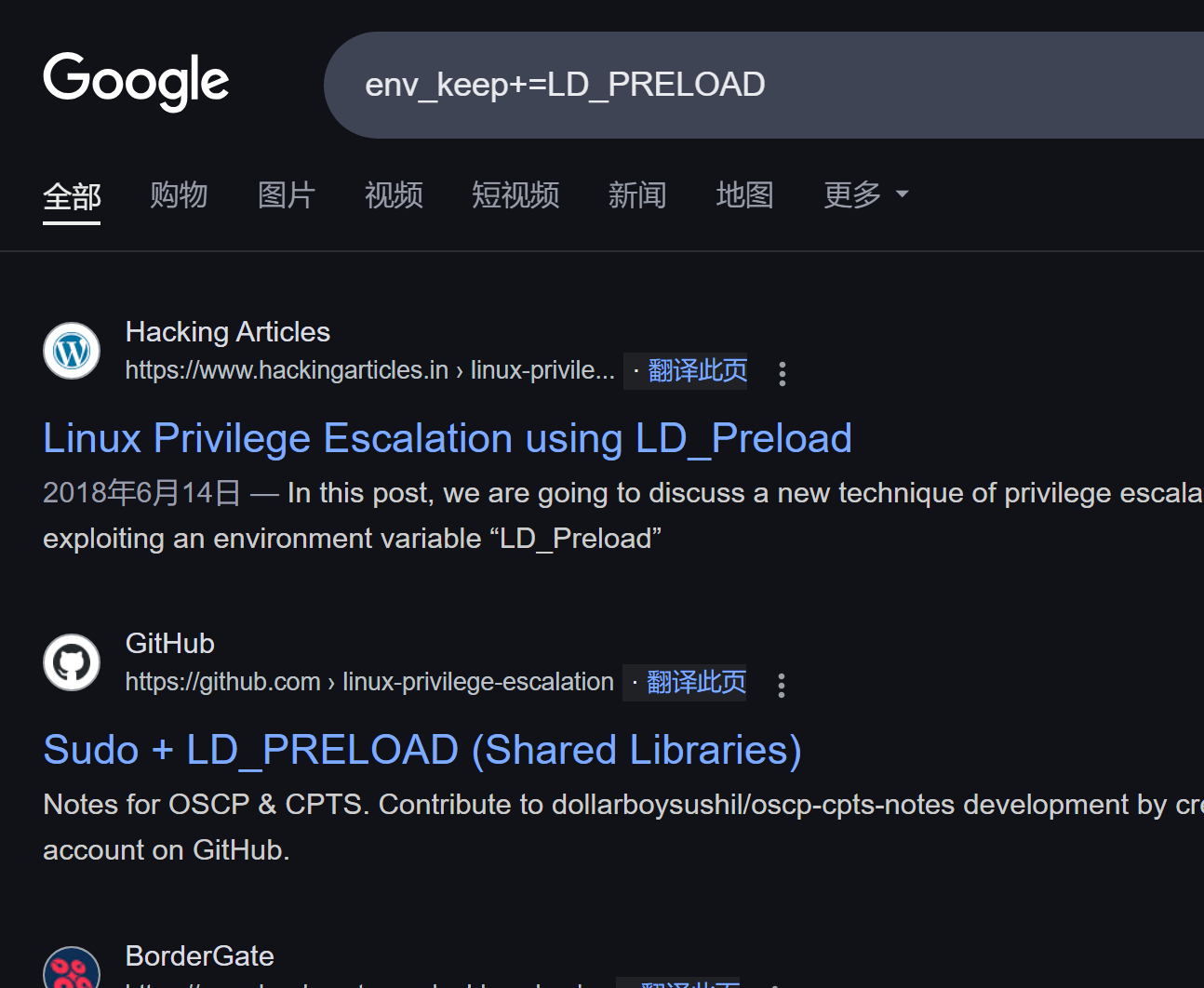Click the BorderGate site favicon
The height and width of the screenshot is (988, 1204).
click(72, 969)
